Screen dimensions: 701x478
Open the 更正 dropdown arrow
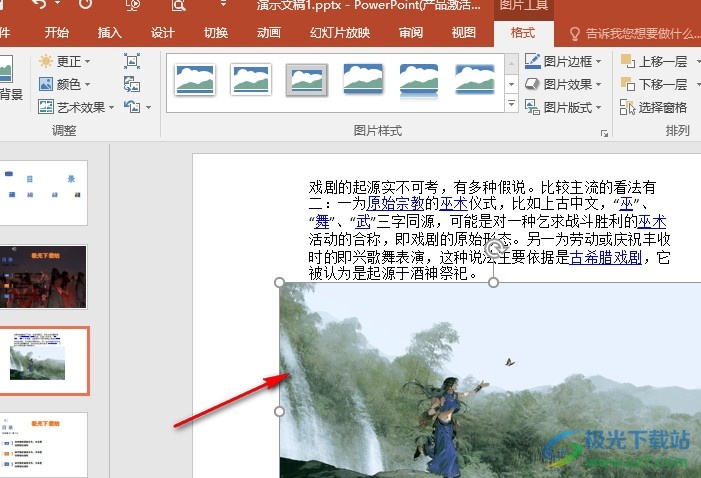click(87, 61)
